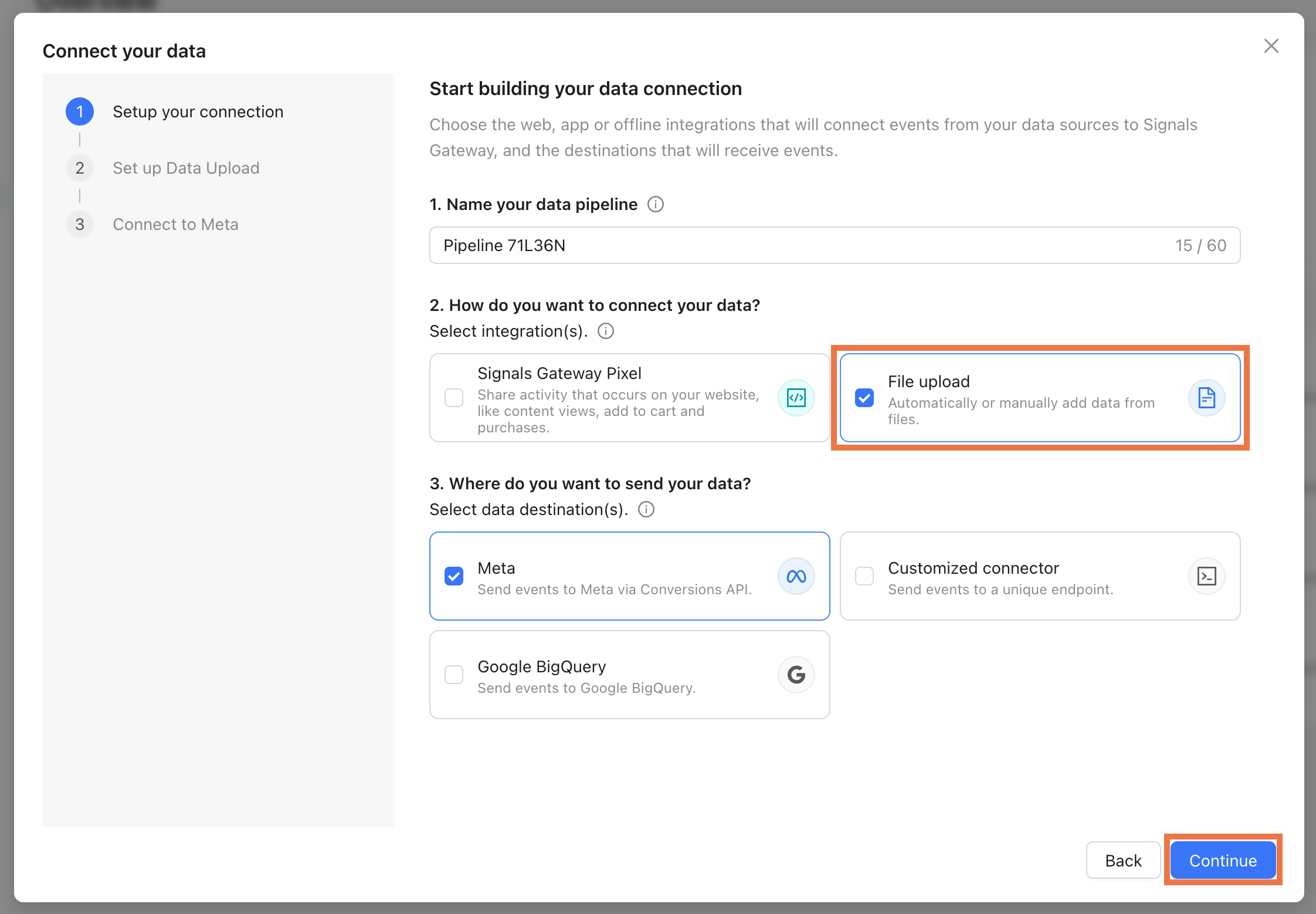Check the Signals Gateway Pixel checkbox
The height and width of the screenshot is (914, 1316).
pos(454,398)
